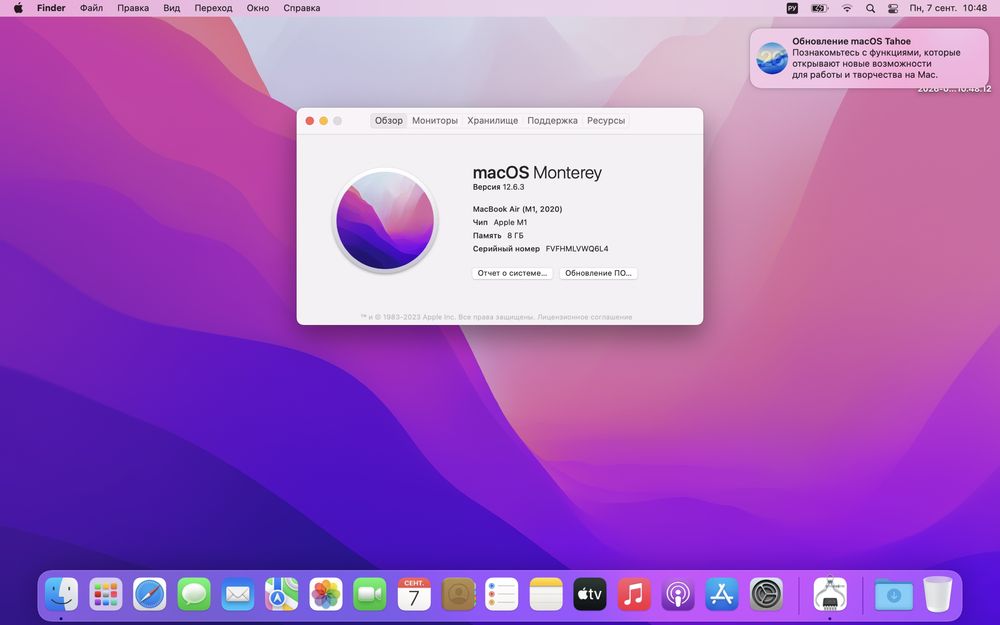
Task: Launch Reminders from the Dock
Action: 502,594
